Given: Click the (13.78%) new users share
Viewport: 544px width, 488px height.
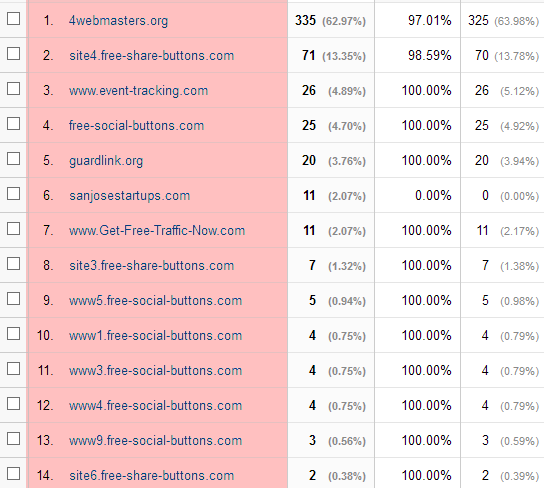Looking at the screenshot, I should click(517, 57).
